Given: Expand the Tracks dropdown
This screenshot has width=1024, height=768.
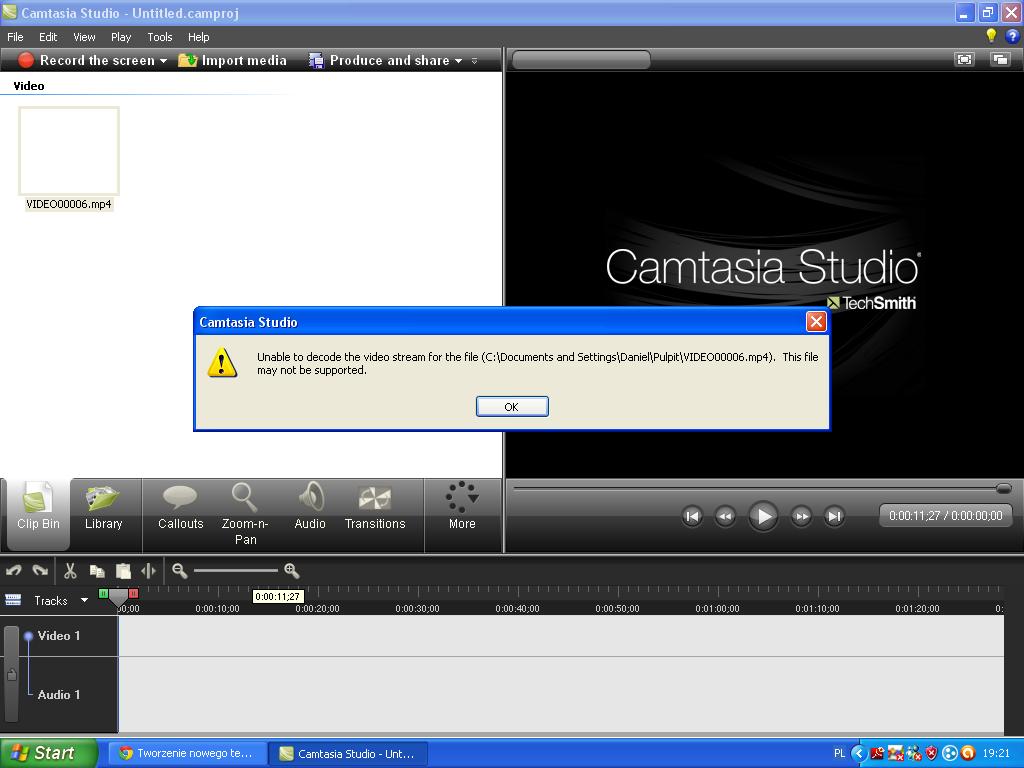Looking at the screenshot, I should point(84,600).
